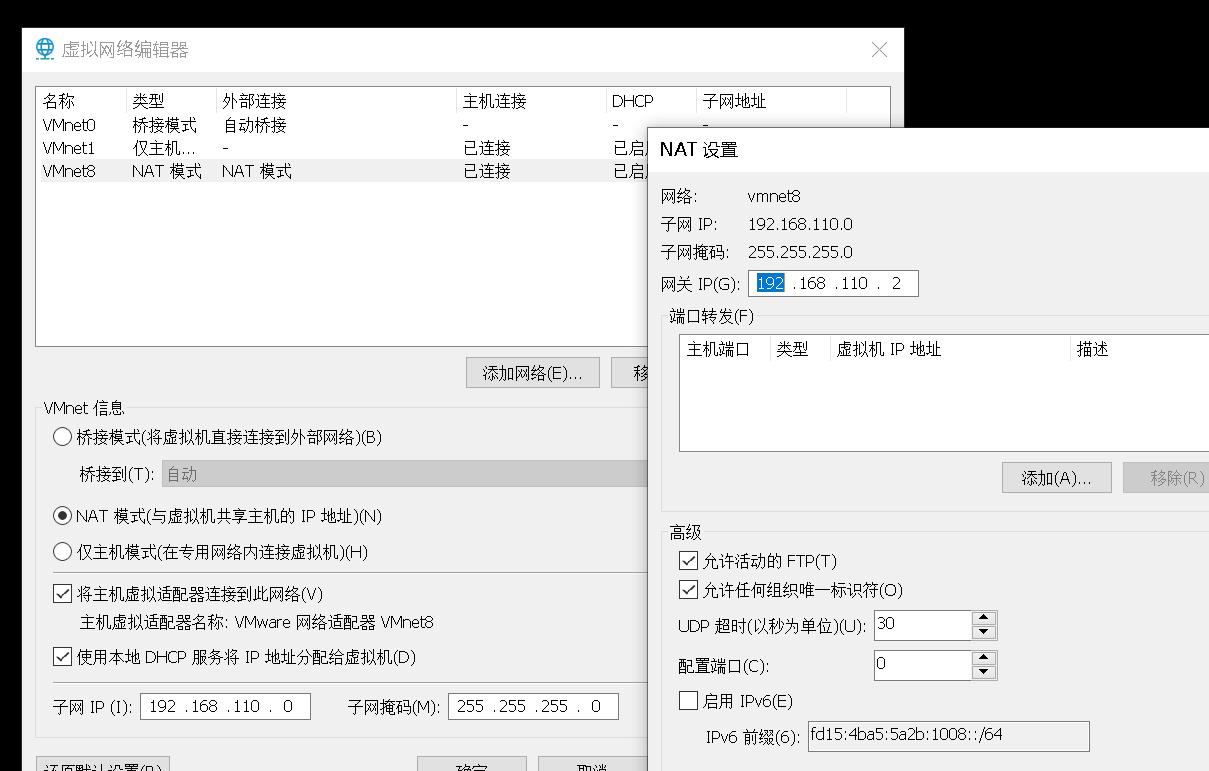Toggle 使用本地 DHCP 服务 checkbox
1209x771 pixels.
click(x=62, y=657)
